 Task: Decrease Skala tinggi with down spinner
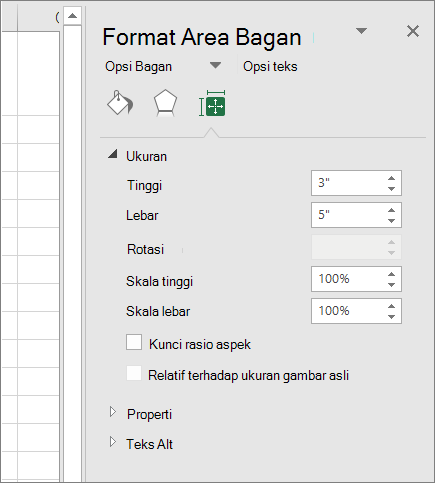coord(391,285)
